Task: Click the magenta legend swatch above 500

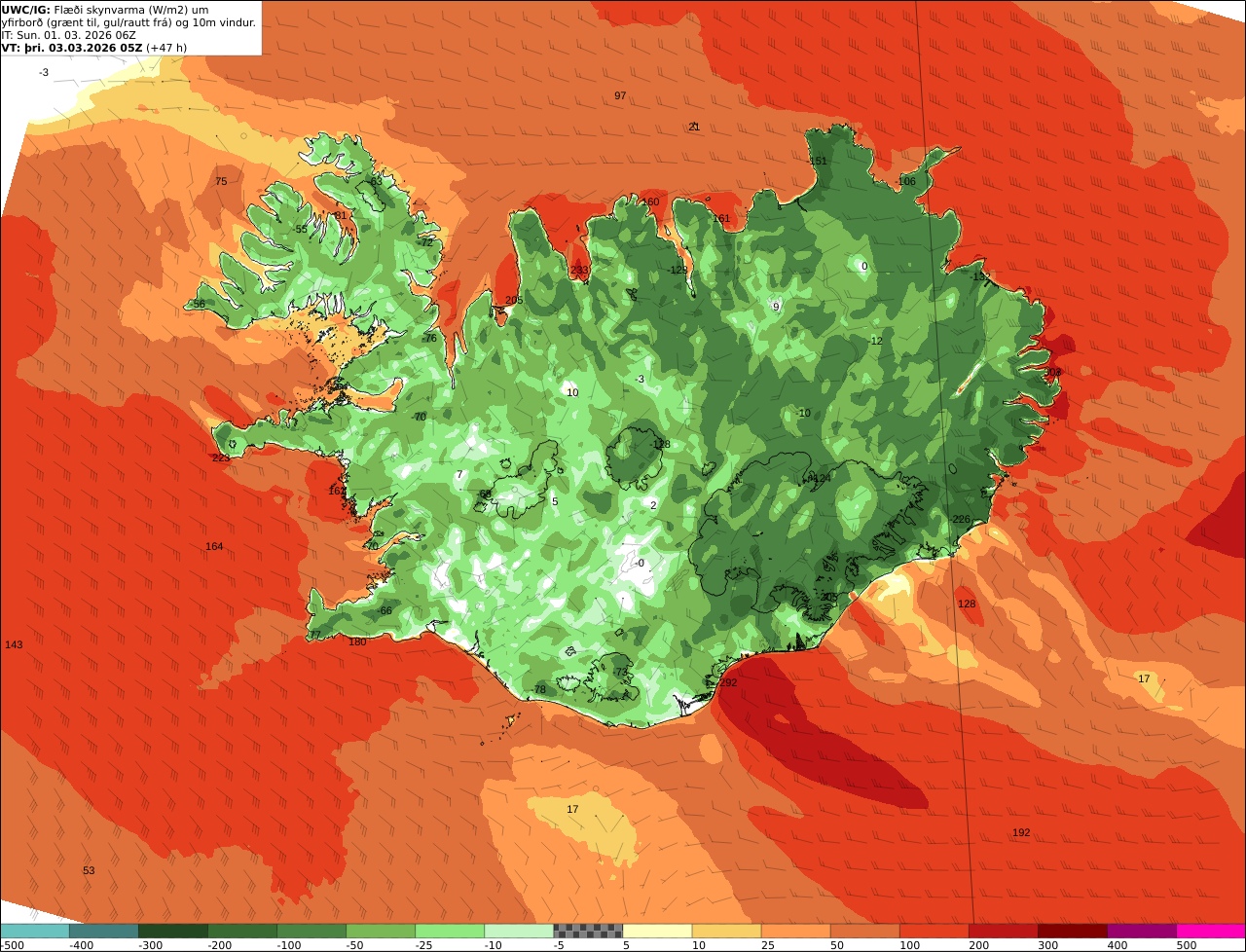Action: pyautogui.click(x=1210, y=931)
